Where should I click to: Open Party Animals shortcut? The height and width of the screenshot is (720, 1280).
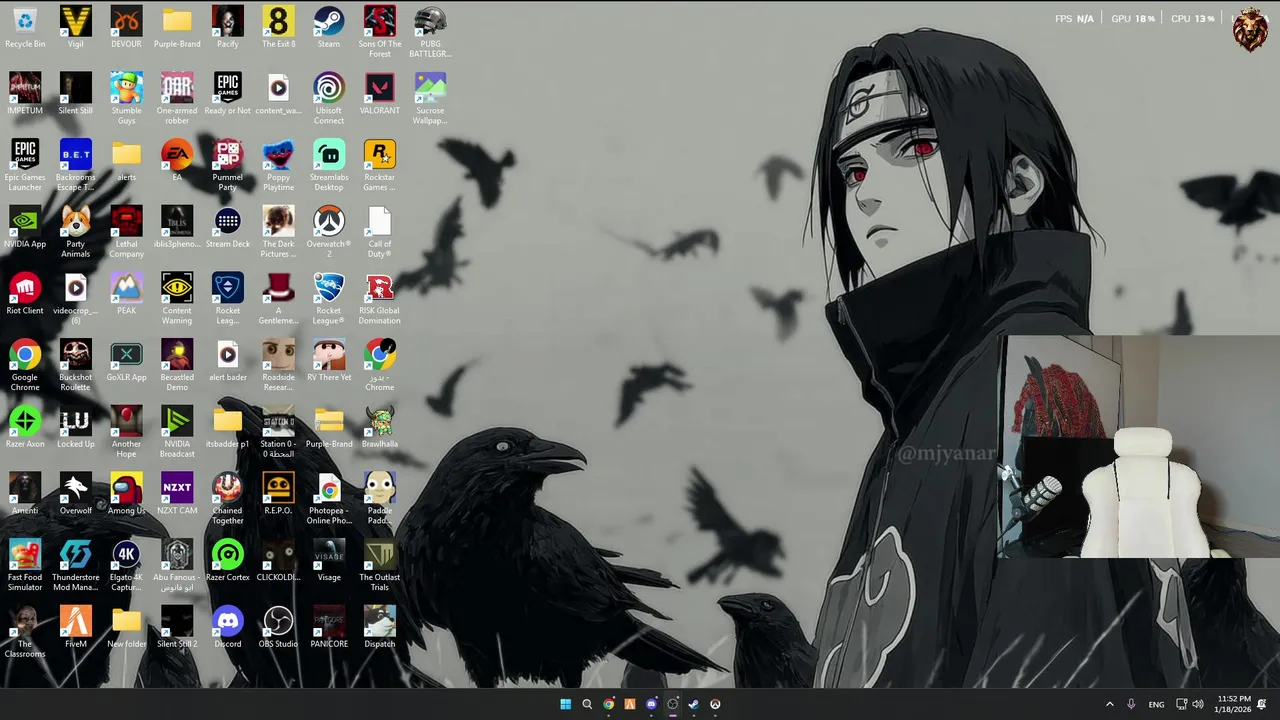tap(76, 232)
